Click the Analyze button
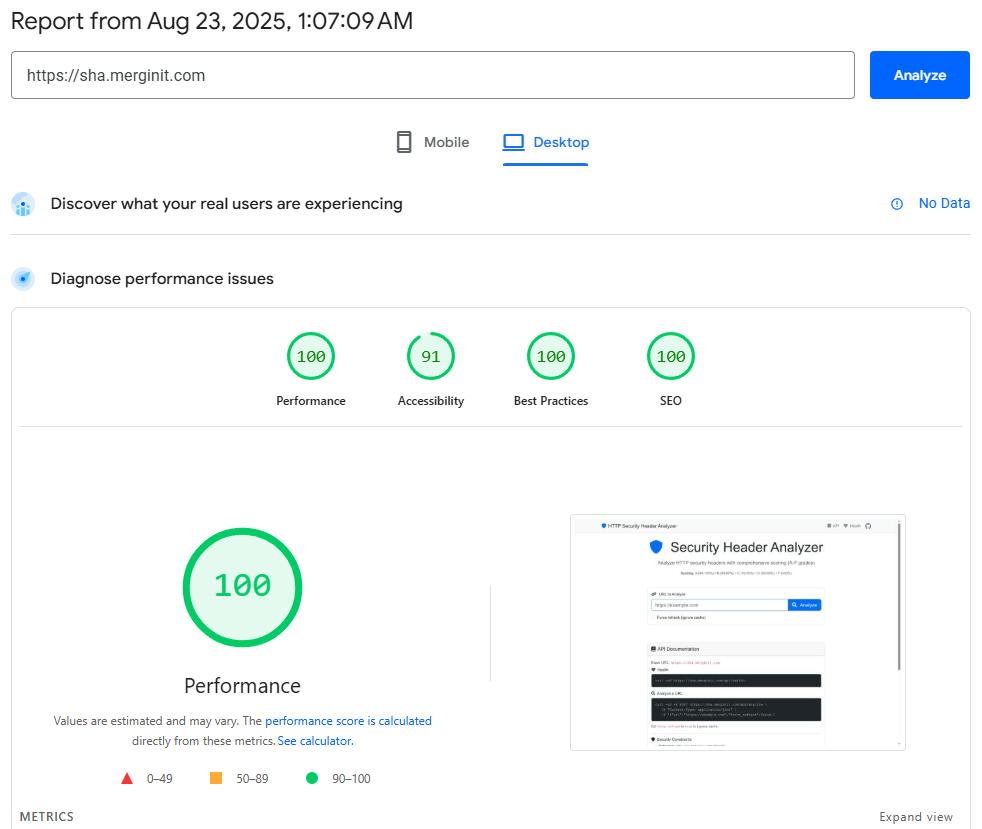982x829 pixels. pos(919,74)
